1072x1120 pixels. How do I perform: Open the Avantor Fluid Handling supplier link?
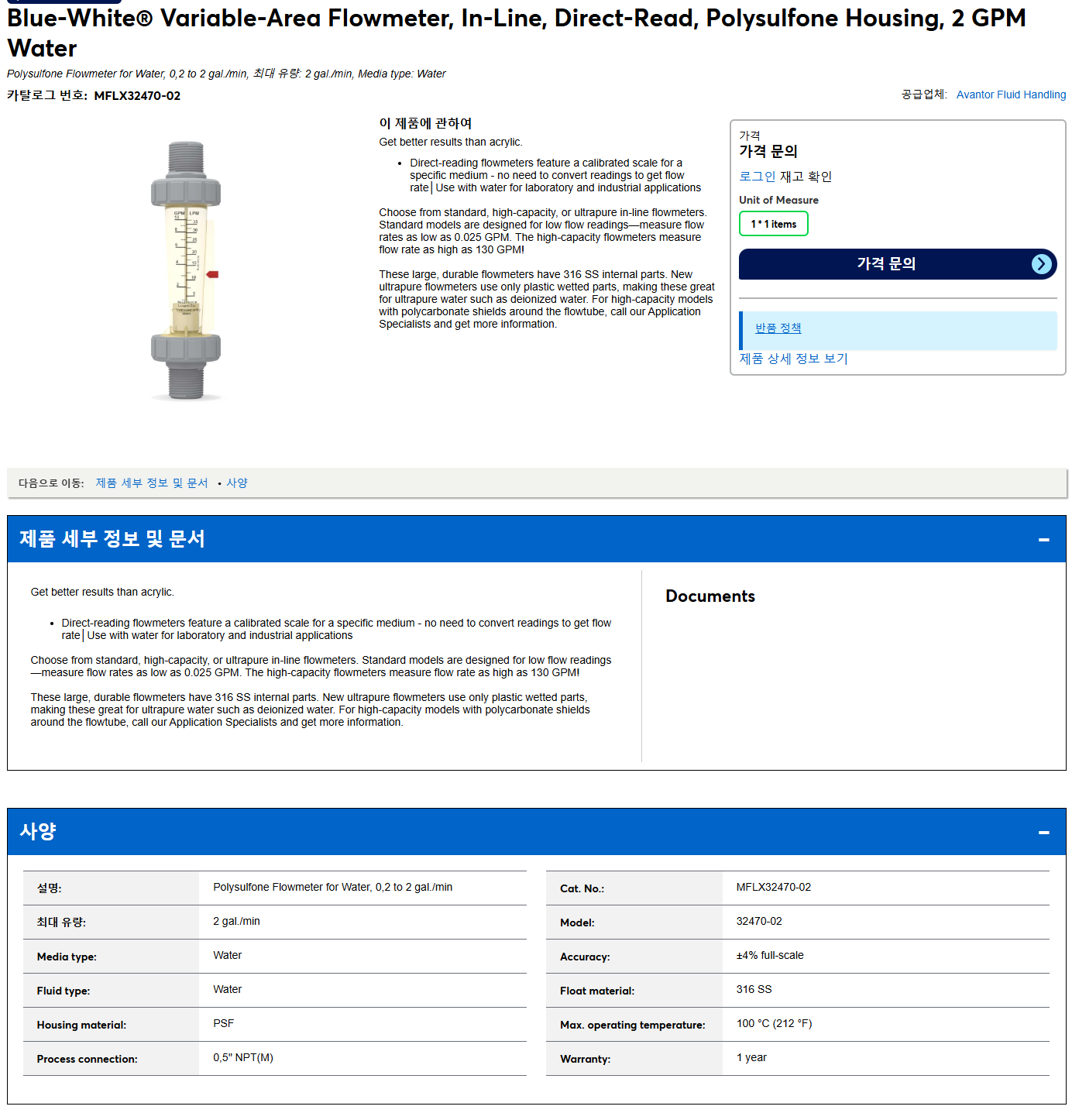[x=1011, y=94]
